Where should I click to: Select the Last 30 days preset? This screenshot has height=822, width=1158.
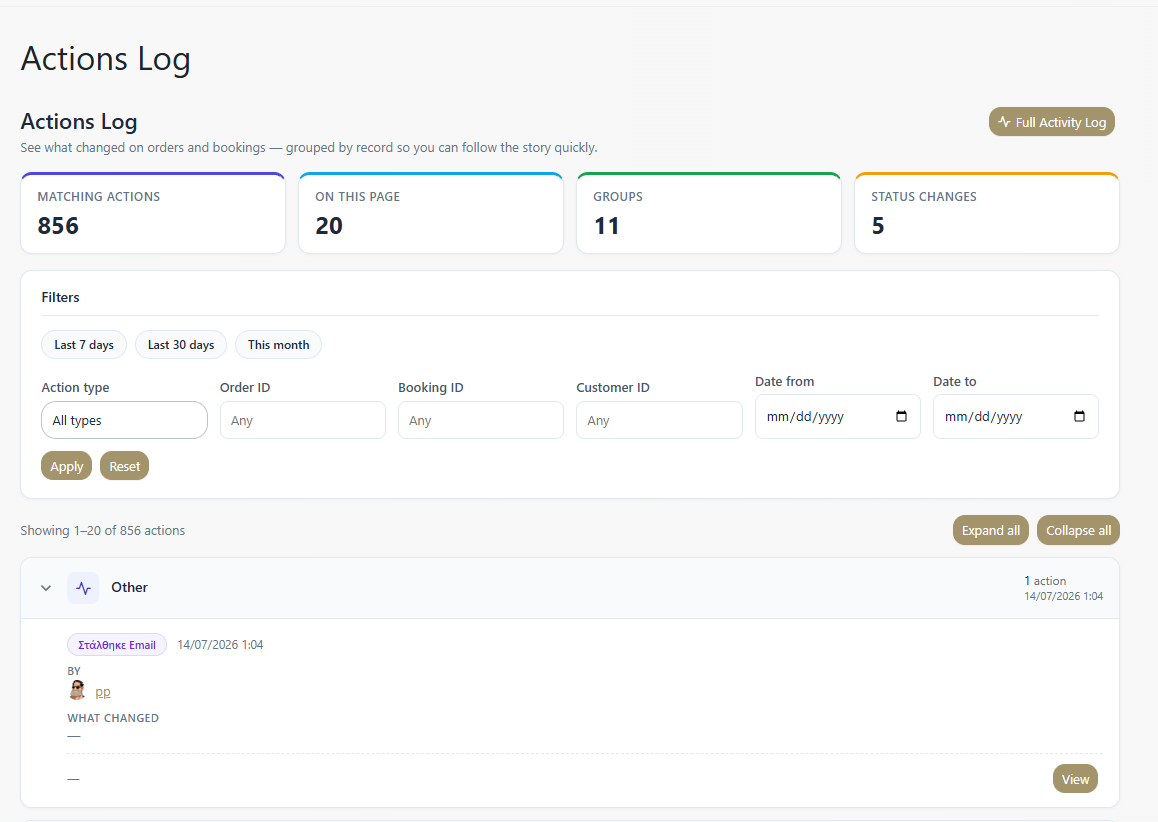coord(181,345)
